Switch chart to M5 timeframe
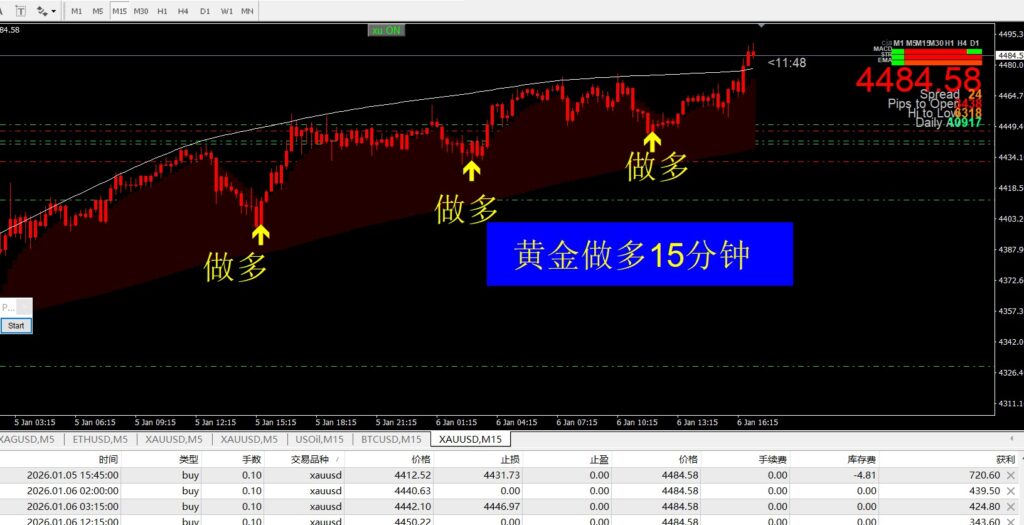 [x=98, y=11]
